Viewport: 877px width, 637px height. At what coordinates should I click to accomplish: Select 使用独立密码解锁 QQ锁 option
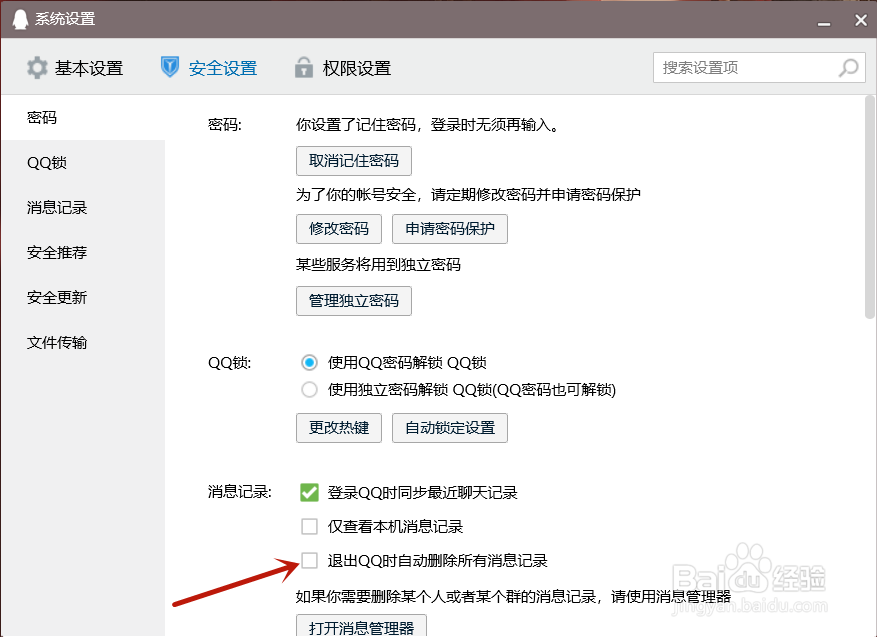point(310,390)
